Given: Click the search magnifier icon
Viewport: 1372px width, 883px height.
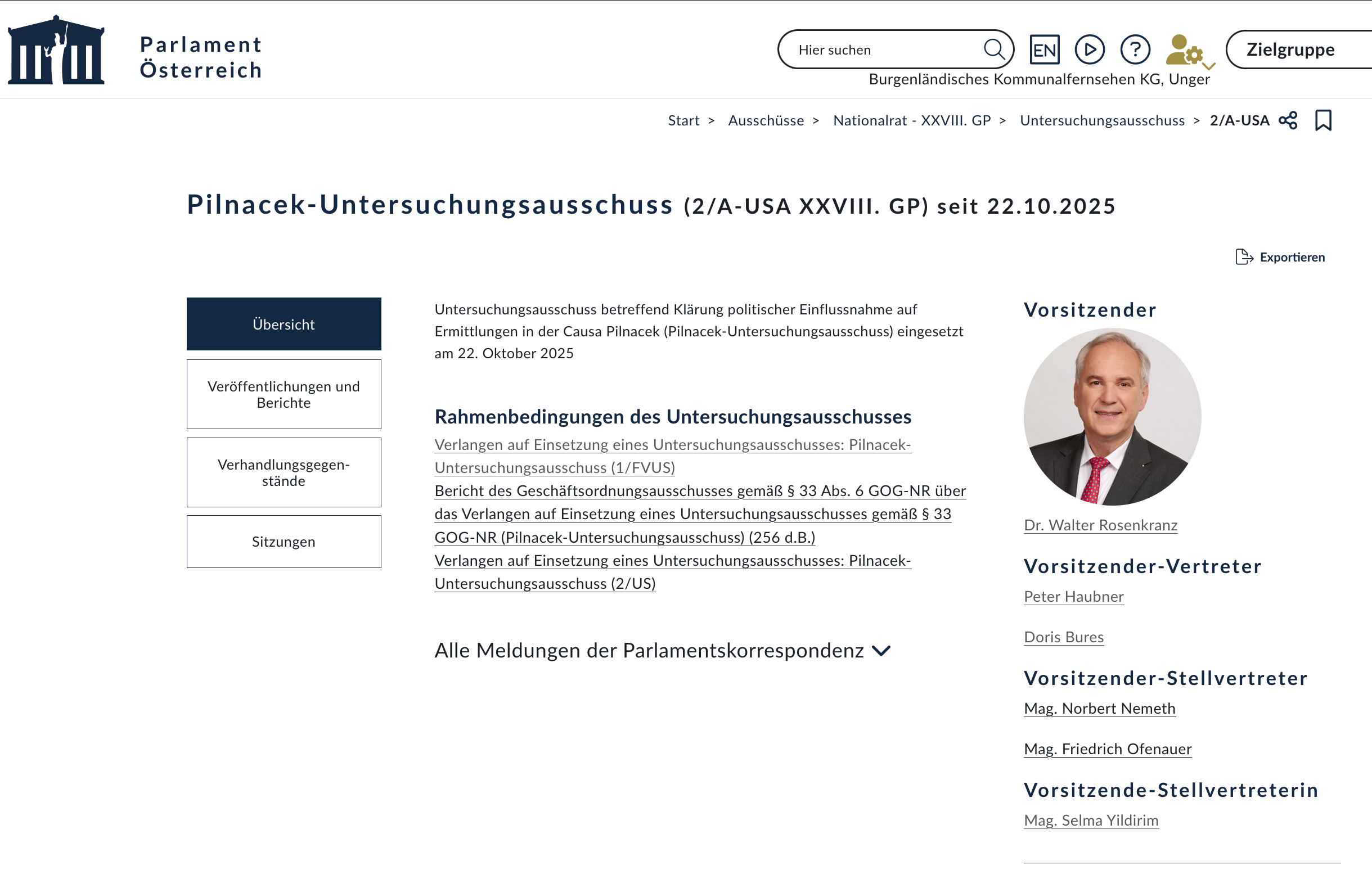Looking at the screenshot, I should (993, 49).
